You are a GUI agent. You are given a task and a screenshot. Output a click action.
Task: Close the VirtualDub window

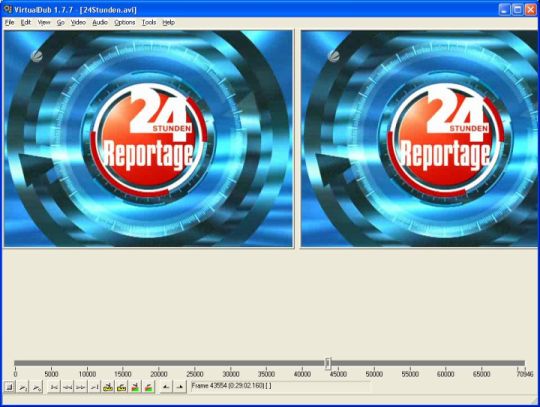point(531,9)
